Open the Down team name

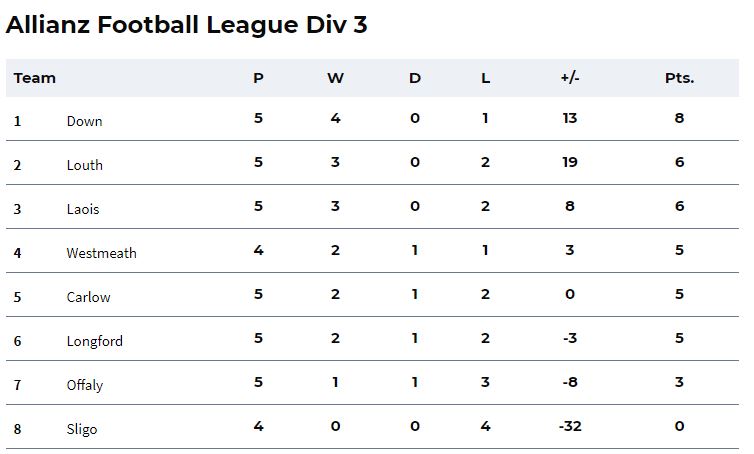tap(85, 121)
